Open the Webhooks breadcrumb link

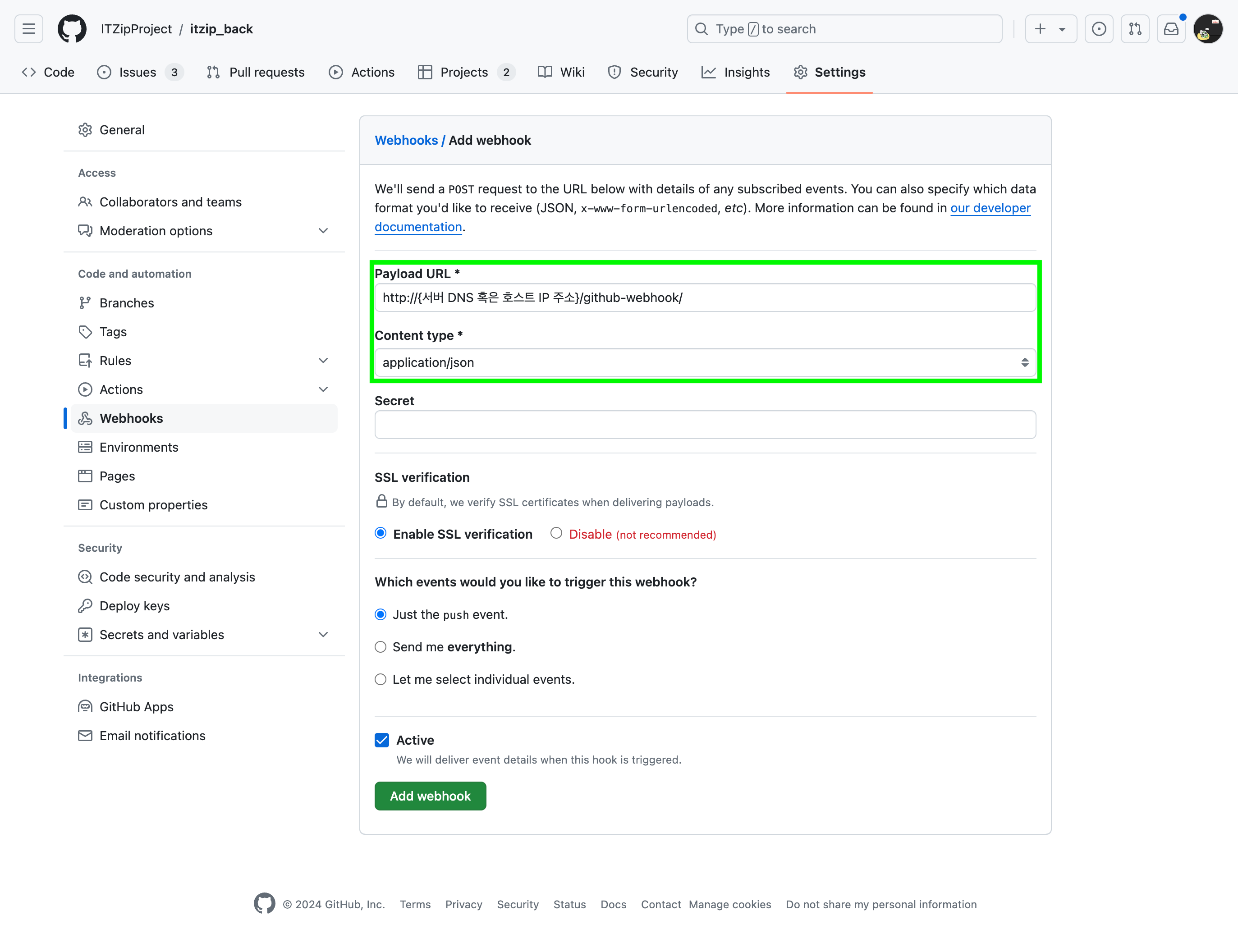(406, 141)
